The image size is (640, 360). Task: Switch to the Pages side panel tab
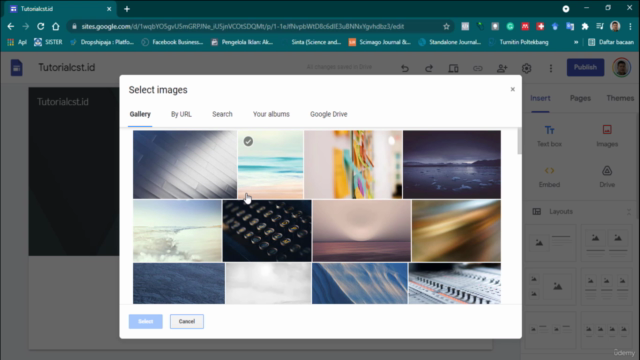pos(580,98)
